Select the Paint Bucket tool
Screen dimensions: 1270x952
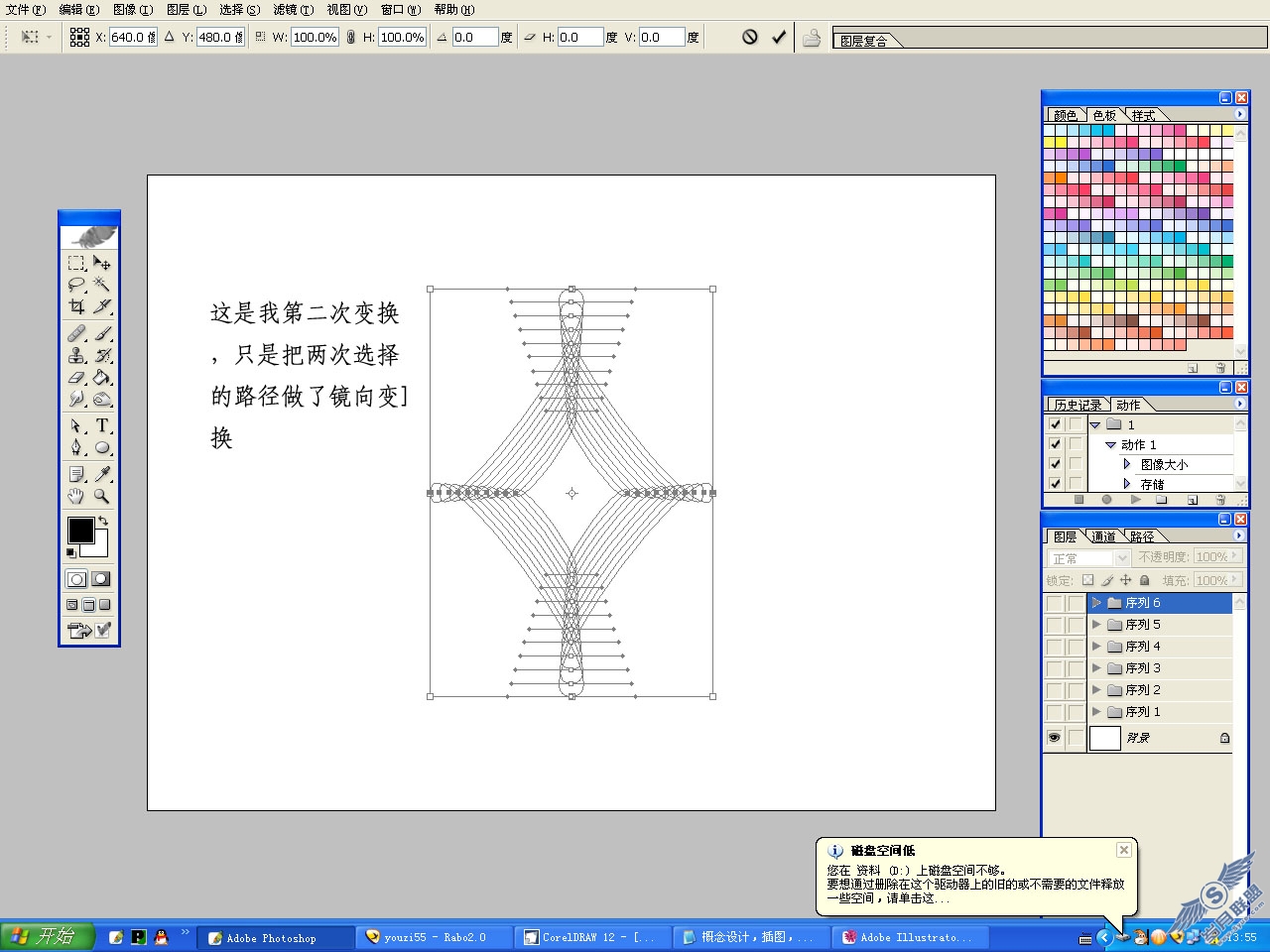[x=102, y=377]
